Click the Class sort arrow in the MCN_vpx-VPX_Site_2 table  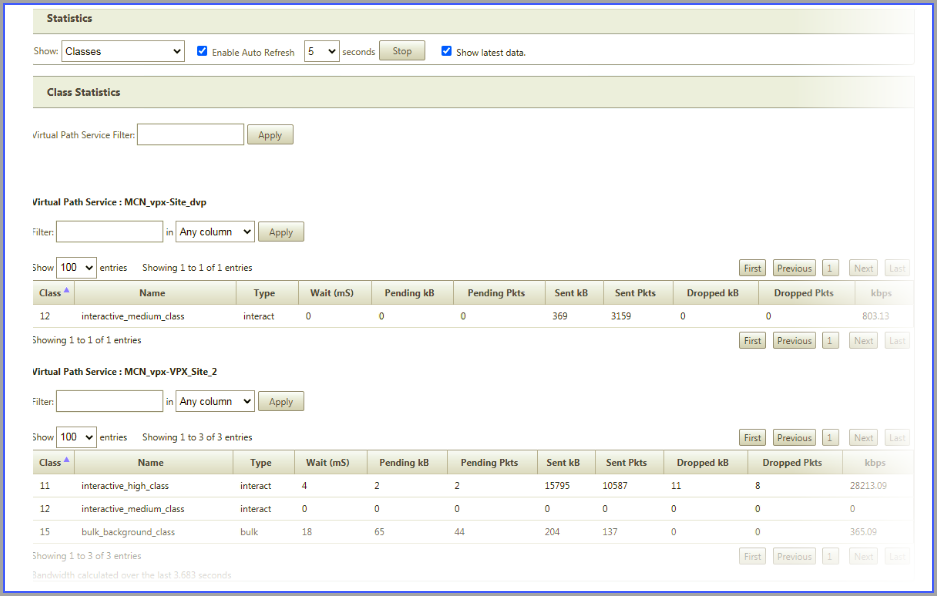coord(66,460)
